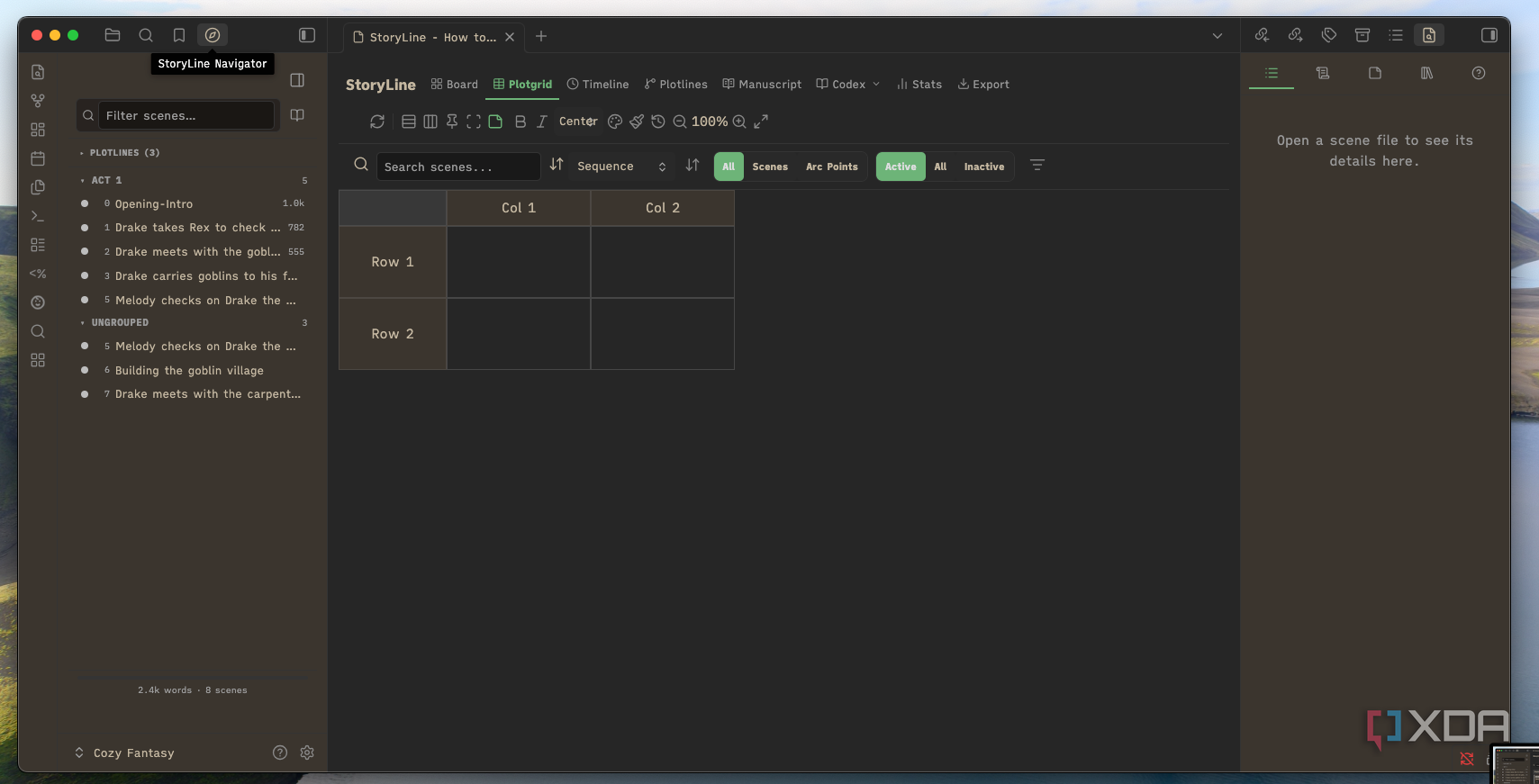1539x784 pixels.
Task: Collapse the right sidebar
Action: click(1489, 35)
